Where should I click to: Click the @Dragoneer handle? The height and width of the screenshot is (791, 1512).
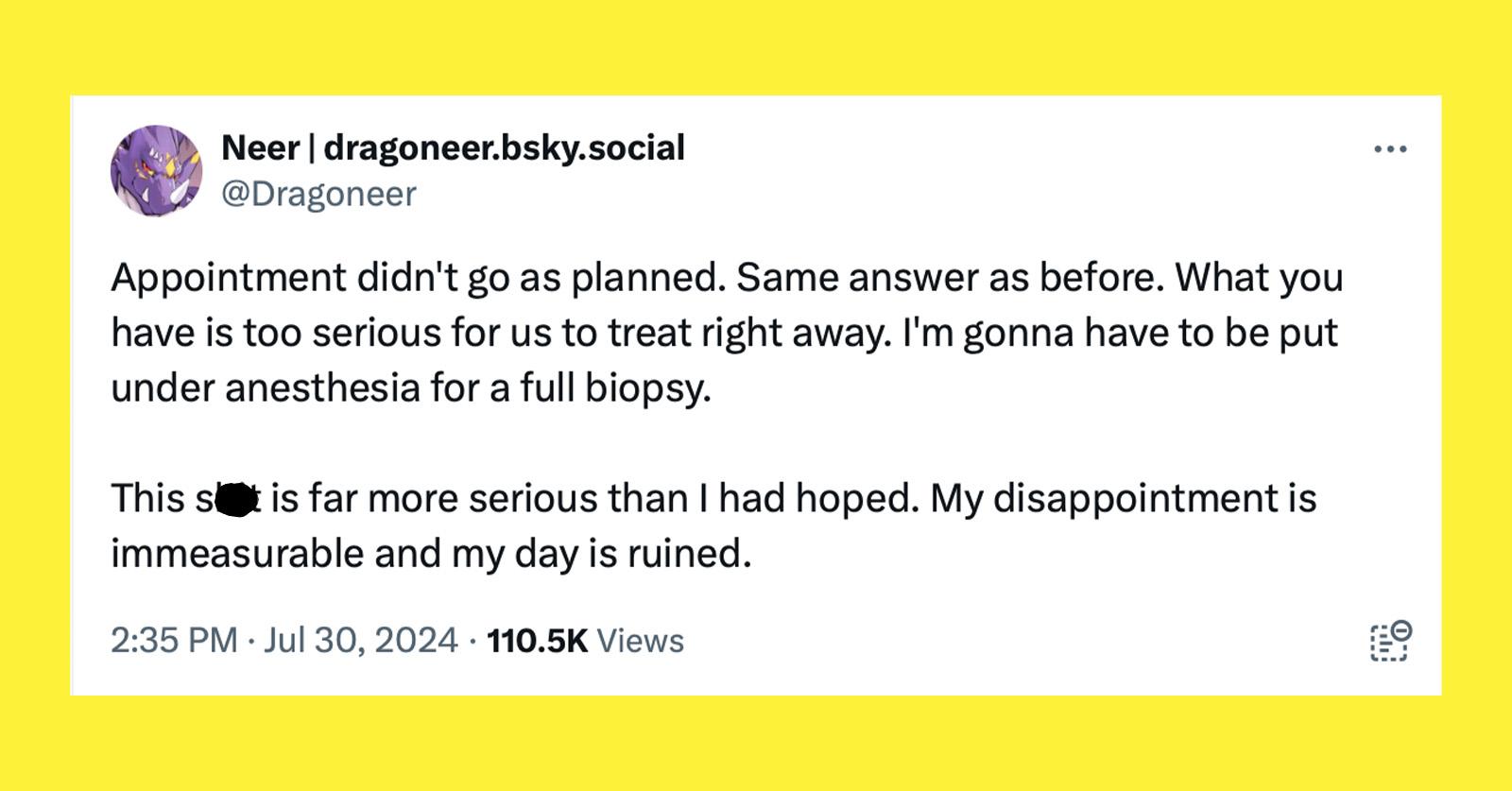click(318, 194)
